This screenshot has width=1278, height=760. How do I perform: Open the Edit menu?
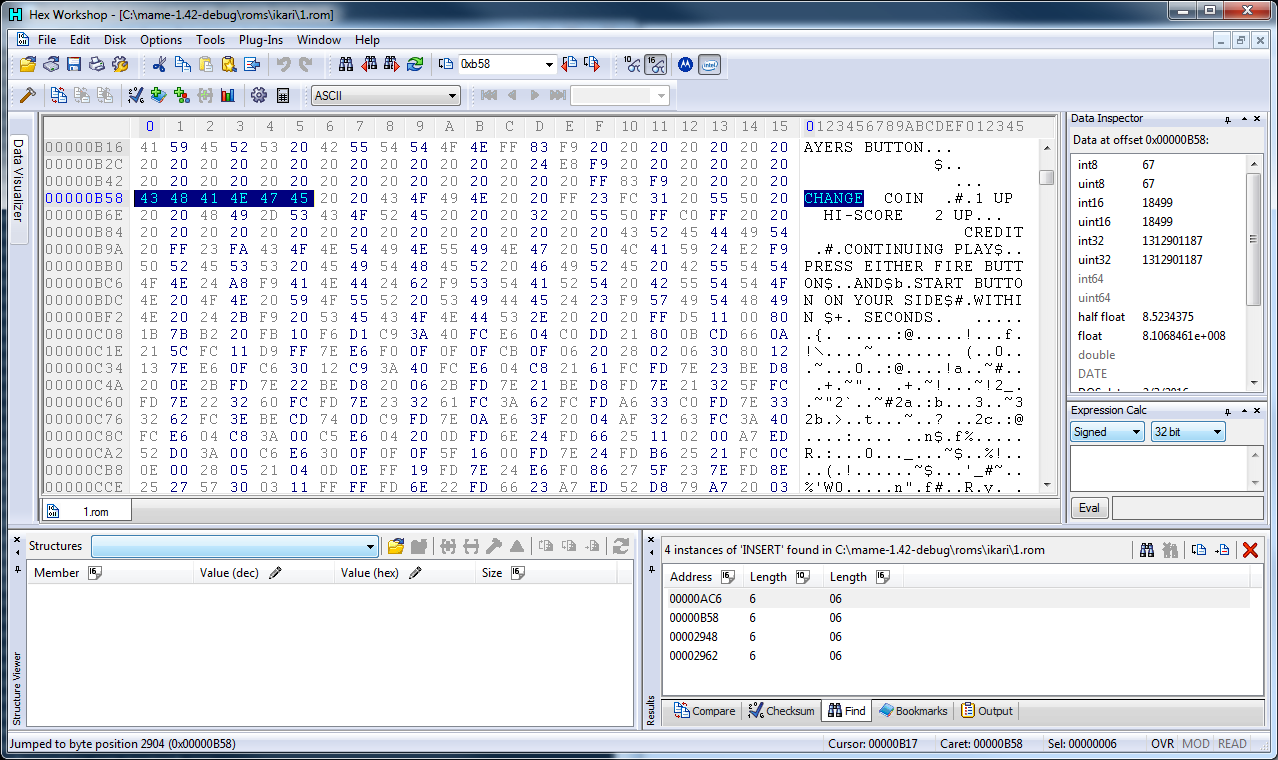click(80, 40)
